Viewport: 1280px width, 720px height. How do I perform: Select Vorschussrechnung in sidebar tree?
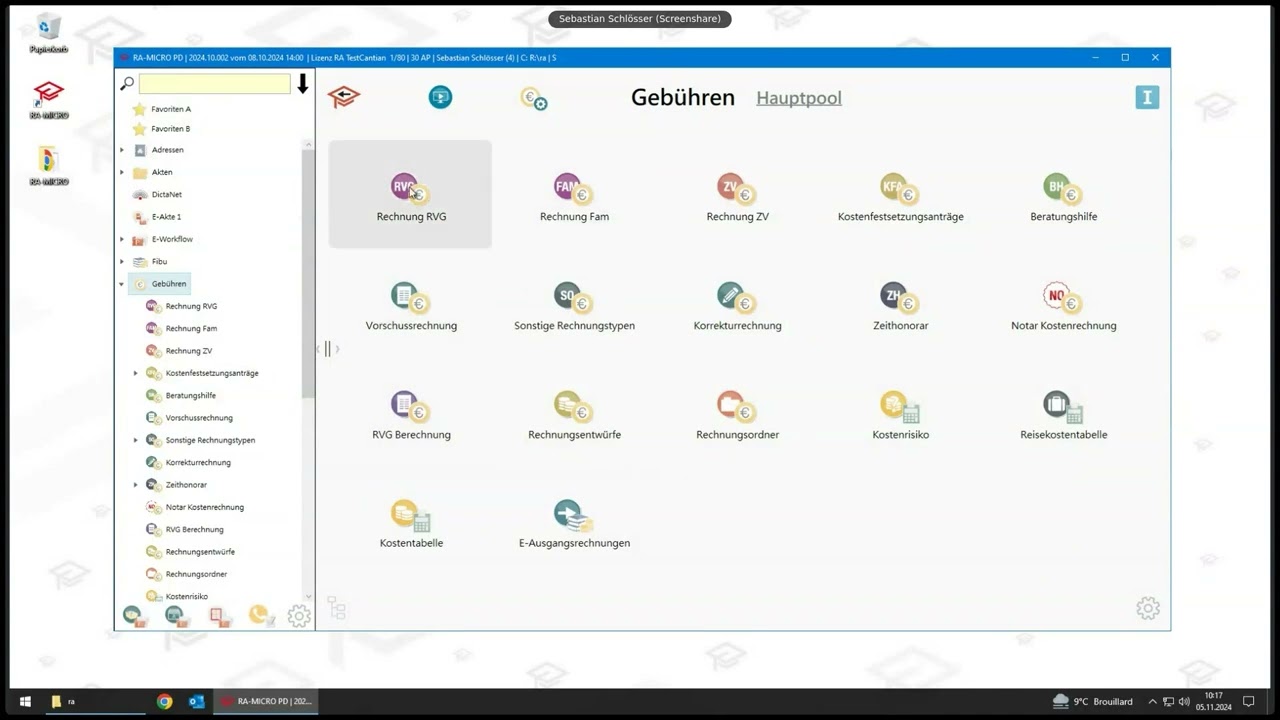[199, 418]
